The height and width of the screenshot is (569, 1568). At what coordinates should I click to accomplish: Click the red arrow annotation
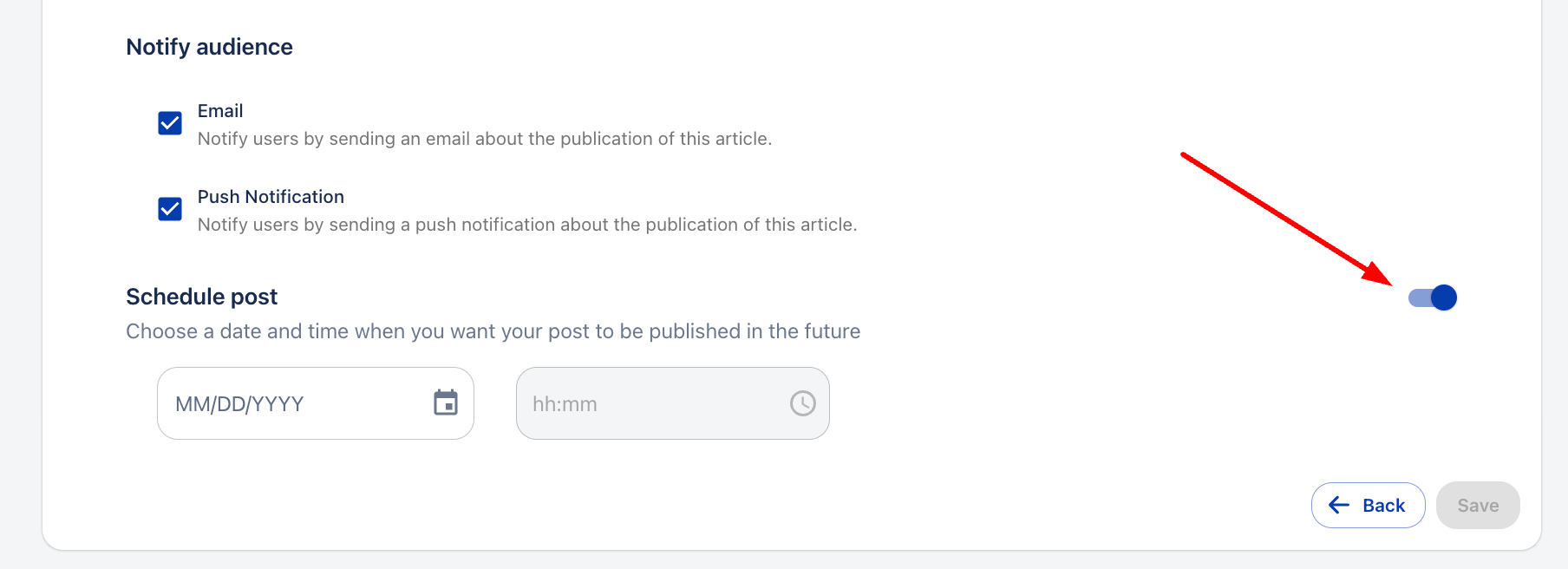click(x=1286, y=219)
